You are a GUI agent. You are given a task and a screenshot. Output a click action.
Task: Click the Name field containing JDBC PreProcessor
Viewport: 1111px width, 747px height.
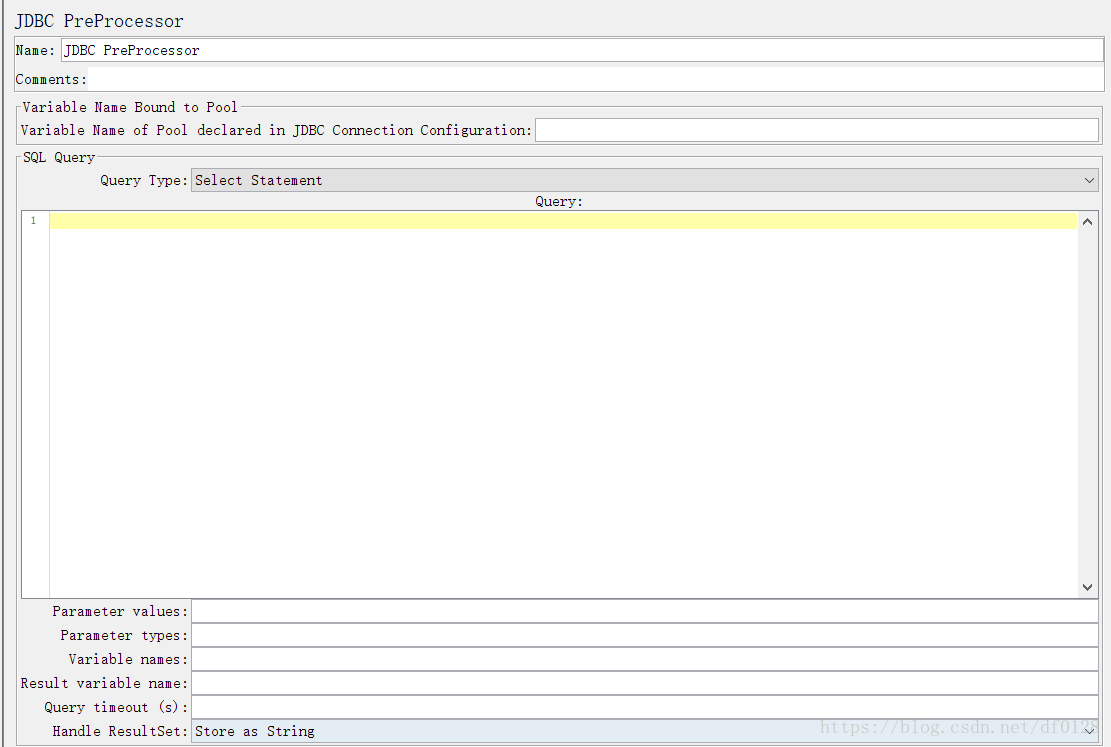pos(582,50)
